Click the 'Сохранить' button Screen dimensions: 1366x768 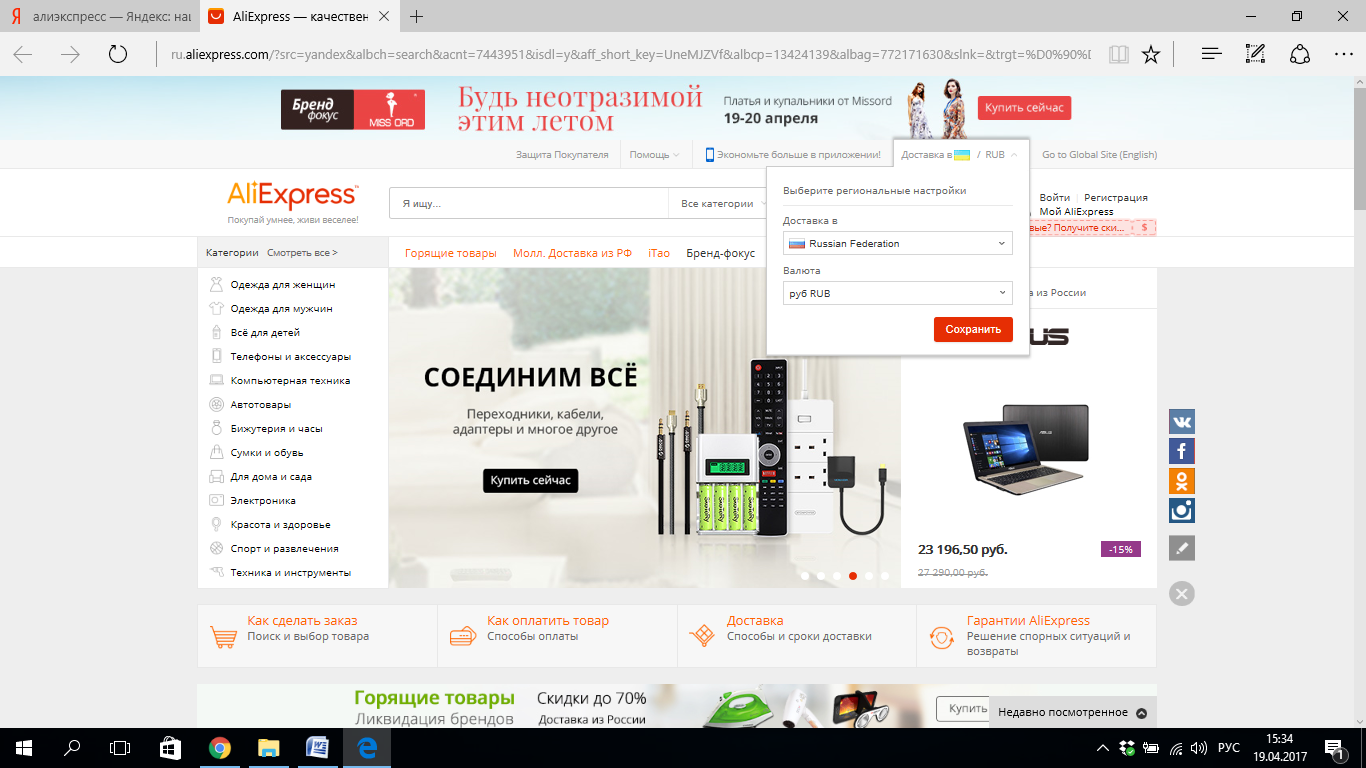point(973,329)
